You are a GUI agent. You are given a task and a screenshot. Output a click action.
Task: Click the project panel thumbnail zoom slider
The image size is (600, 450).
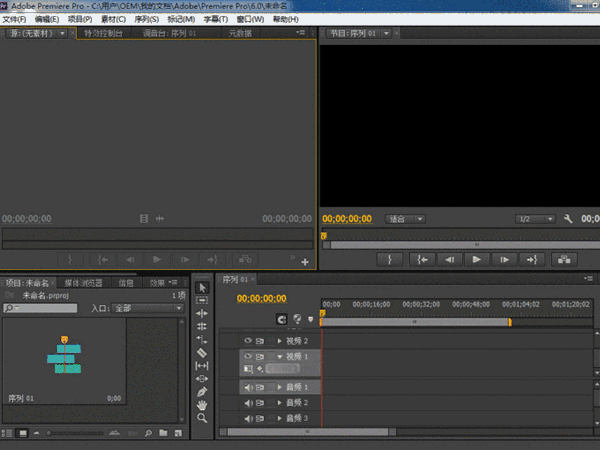click(x=75, y=433)
